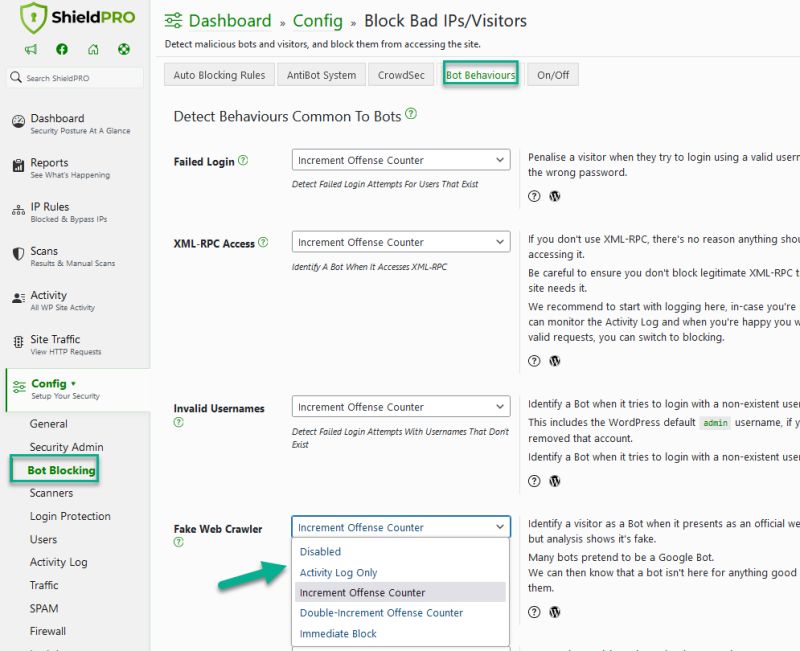Open the XML-RPC Access dropdown
This screenshot has height=651, width=800.
(401, 242)
